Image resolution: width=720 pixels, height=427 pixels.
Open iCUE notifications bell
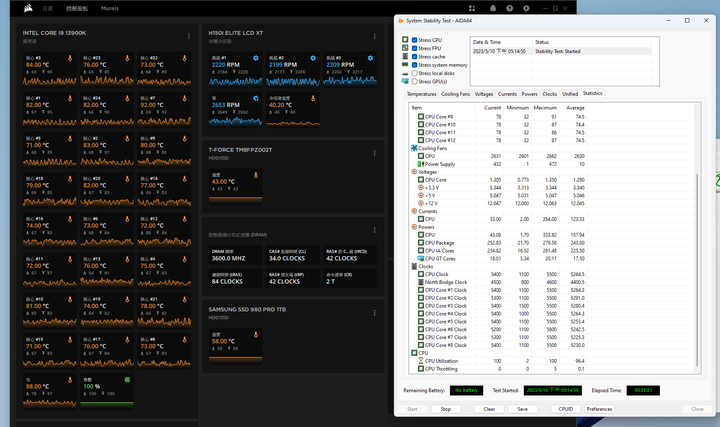click(493, 8)
